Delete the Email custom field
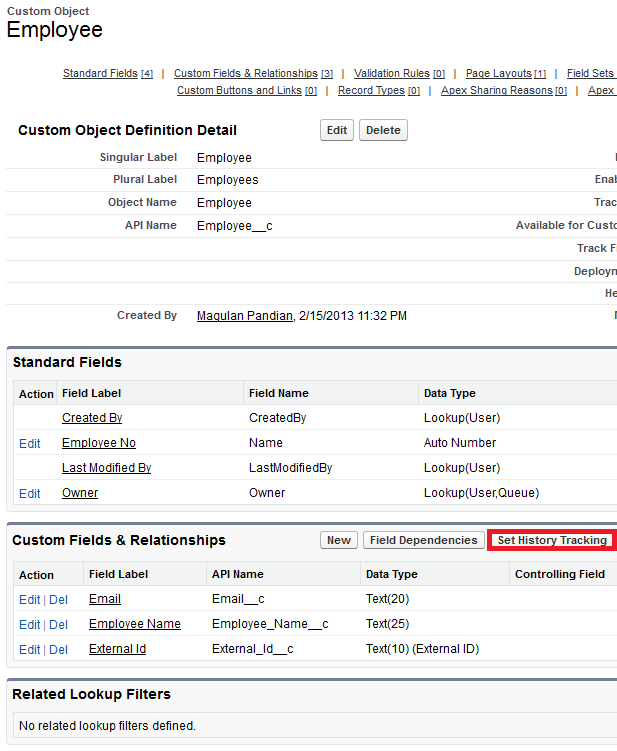Viewport: 617px width, 751px height. [x=58, y=600]
